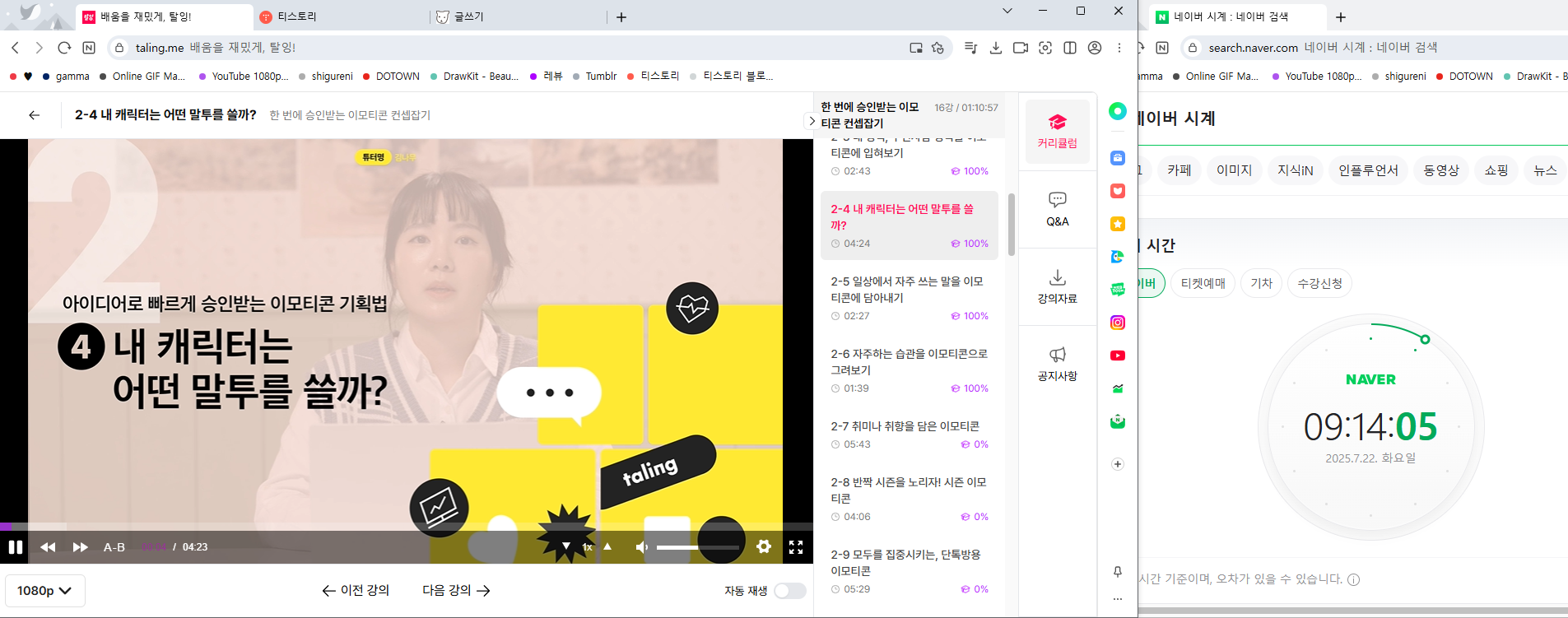Open the browser profile icon
This screenshot has width=1568, height=618.
click(x=1095, y=48)
